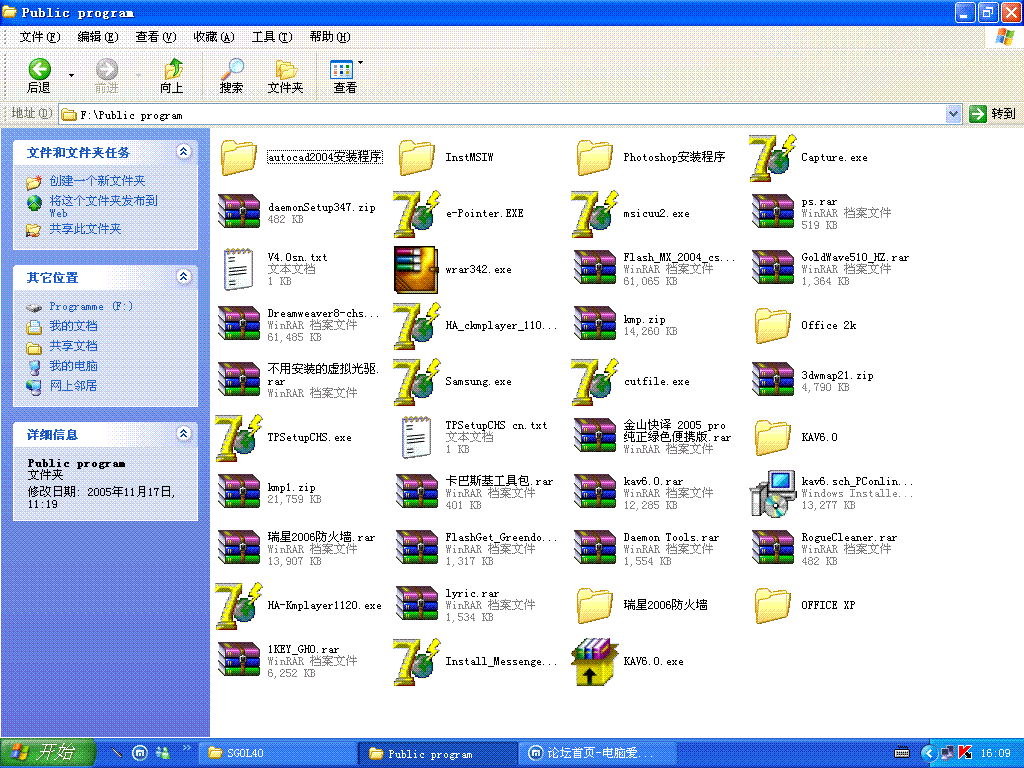Click 创建一个新文件夹 link
The height and width of the screenshot is (768, 1024).
coord(97,181)
